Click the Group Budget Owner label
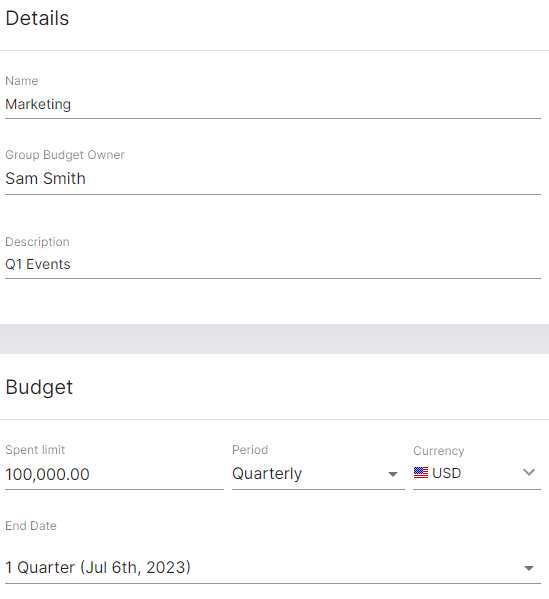This screenshot has width=549, height=599. click(x=65, y=155)
